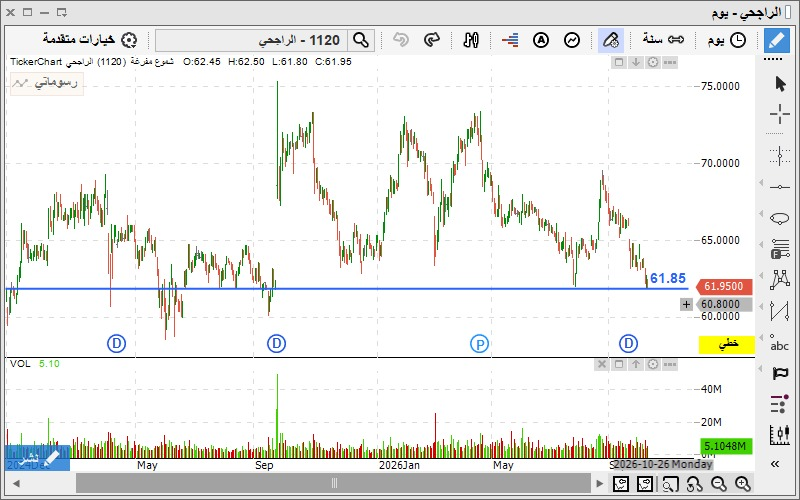The height and width of the screenshot is (500, 800).
Task: Open the indicators line-chart circle icon
Action: [572, 40]
